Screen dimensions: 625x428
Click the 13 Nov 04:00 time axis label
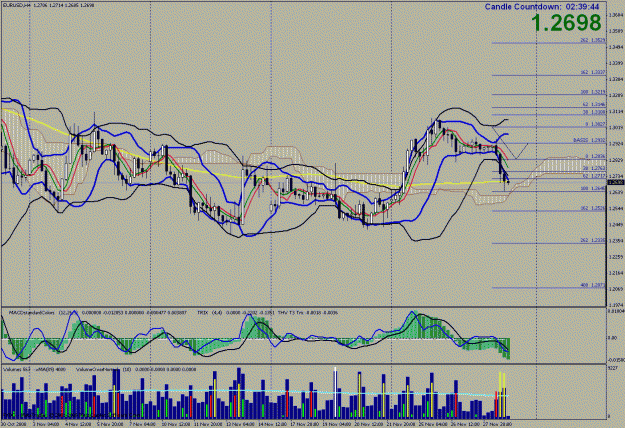(239, 424)
